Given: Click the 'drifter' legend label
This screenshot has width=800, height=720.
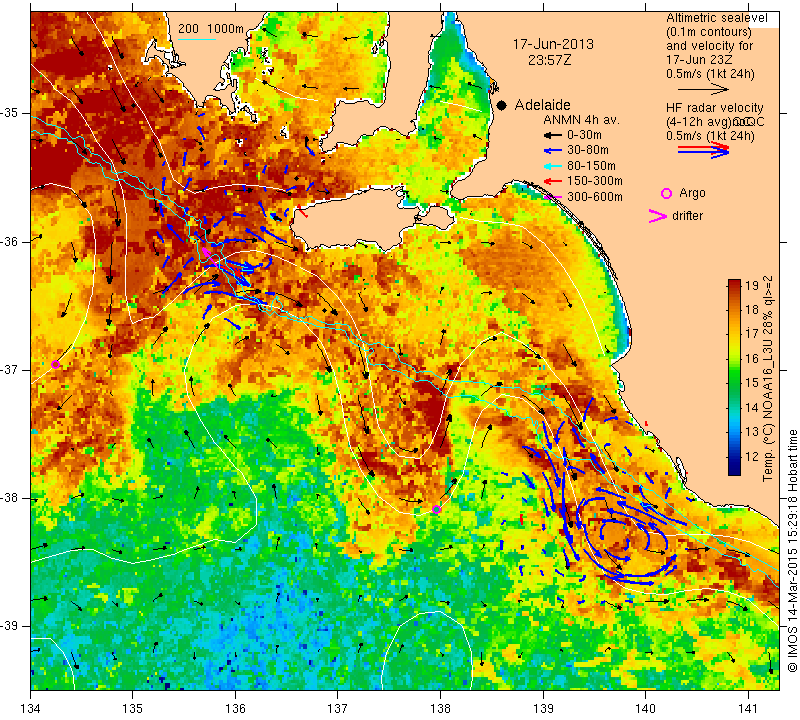Looking at the screenshot, I should pyautogui.click(x=687, y=216).
